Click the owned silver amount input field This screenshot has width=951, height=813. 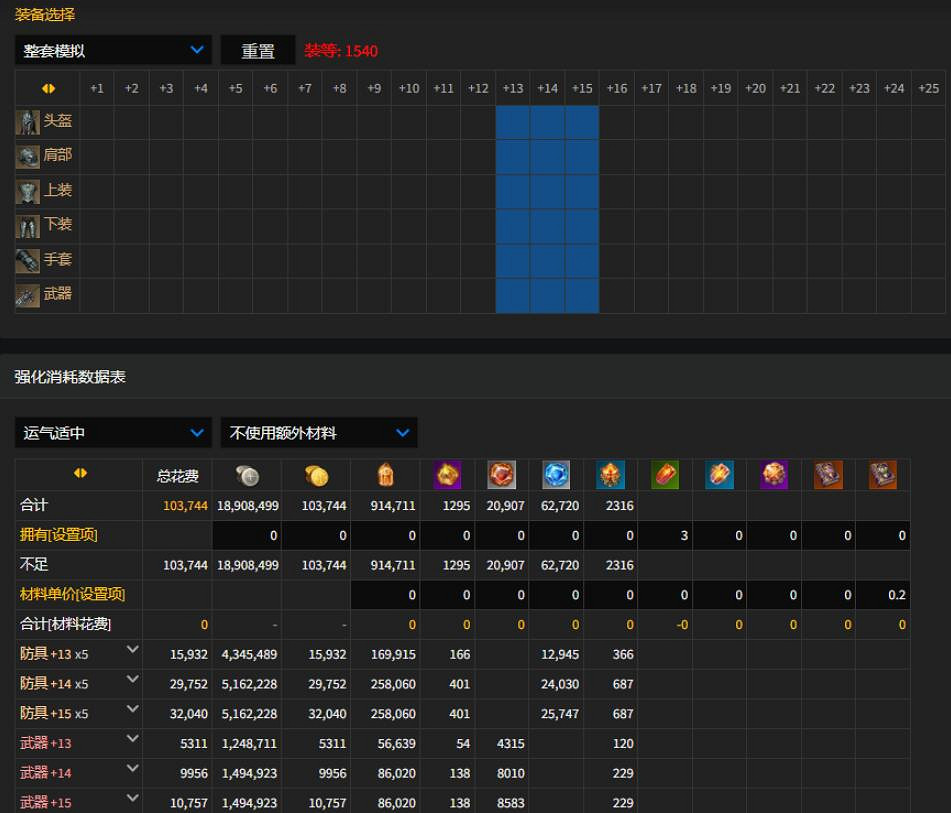[247, 536]
